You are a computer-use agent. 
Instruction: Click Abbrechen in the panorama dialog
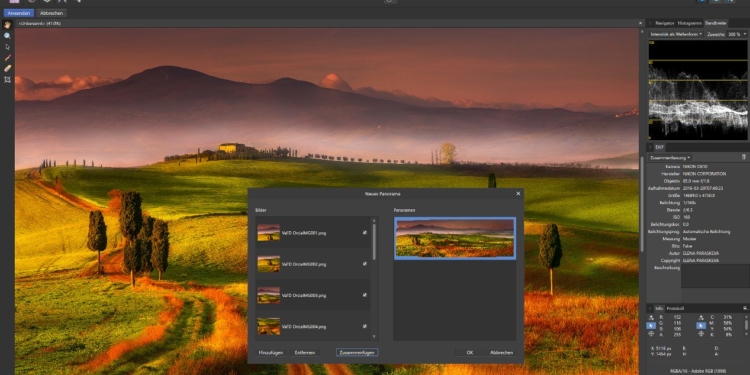tap(501, 353)
